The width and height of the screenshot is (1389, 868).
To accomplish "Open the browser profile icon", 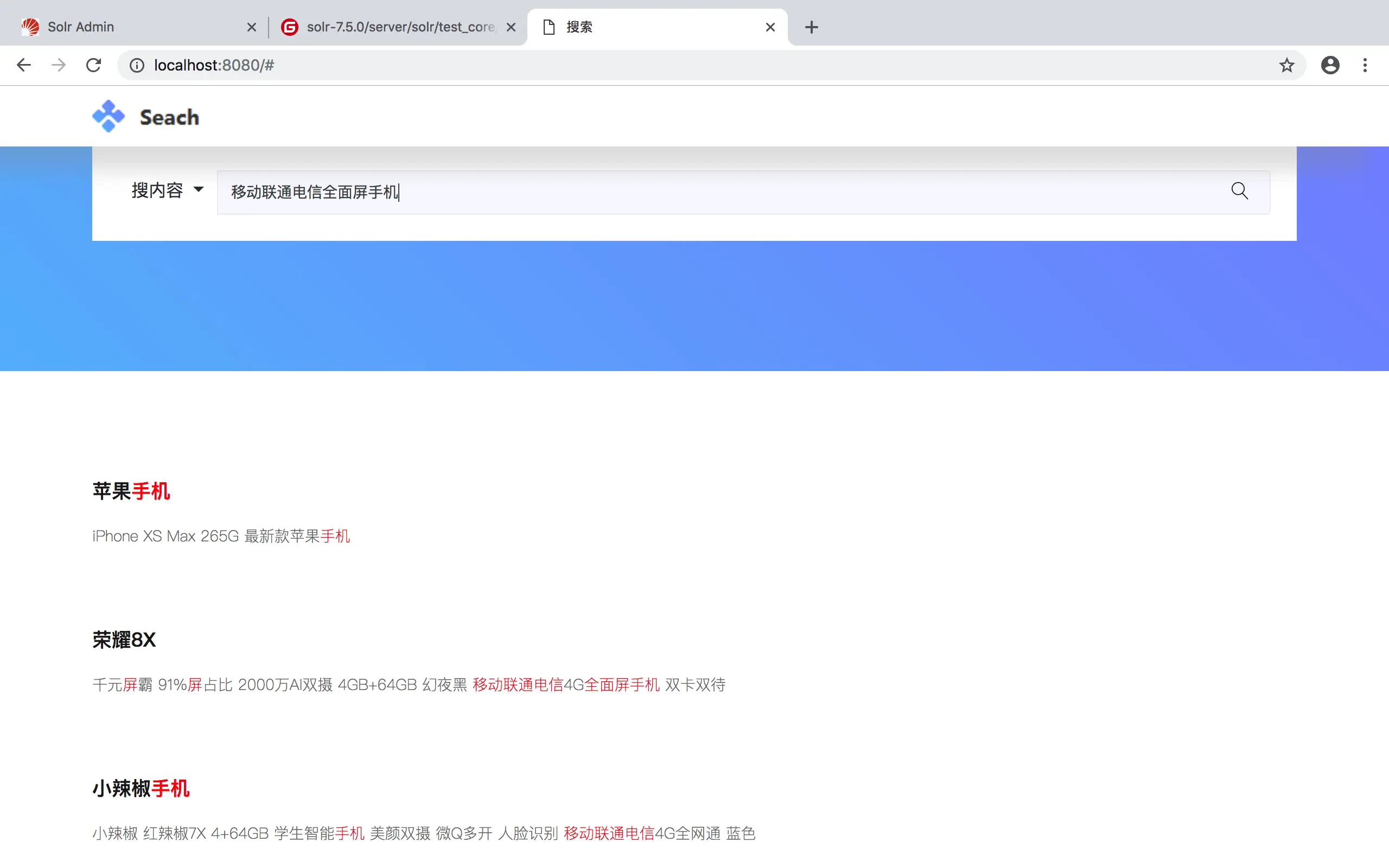I will (1330, 65).
